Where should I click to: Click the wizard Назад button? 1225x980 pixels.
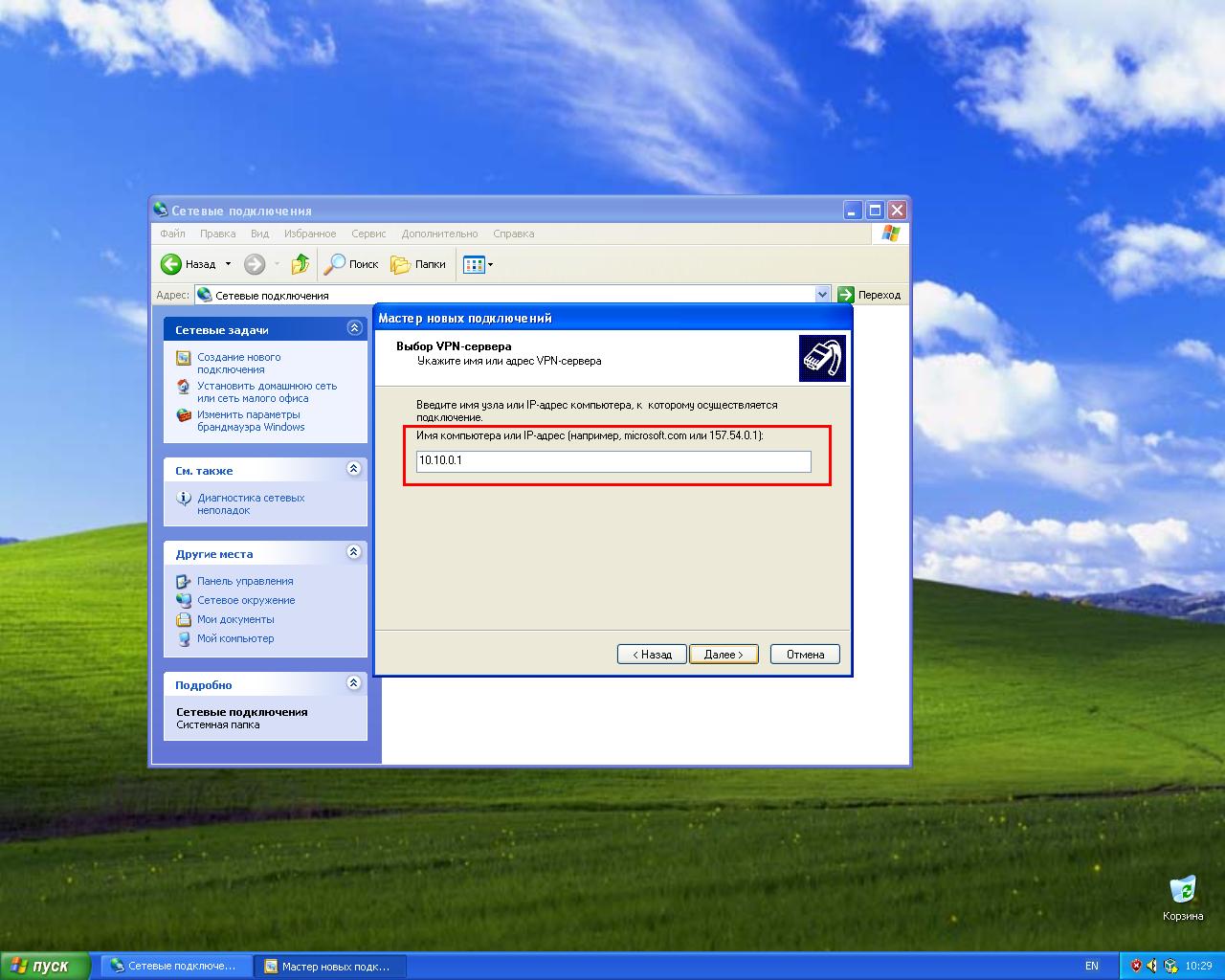[652, 655]
